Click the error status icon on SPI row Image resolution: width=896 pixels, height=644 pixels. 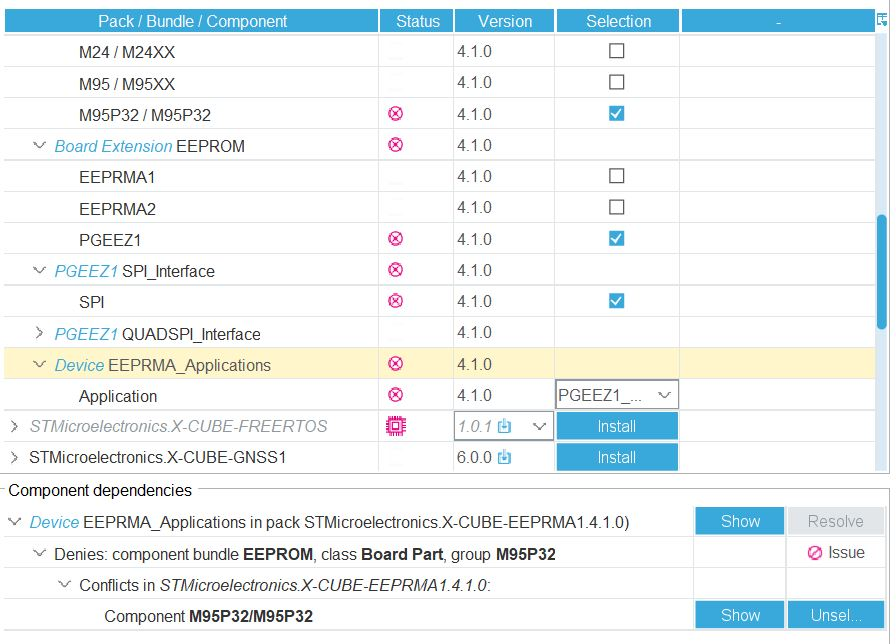(395, 301)
